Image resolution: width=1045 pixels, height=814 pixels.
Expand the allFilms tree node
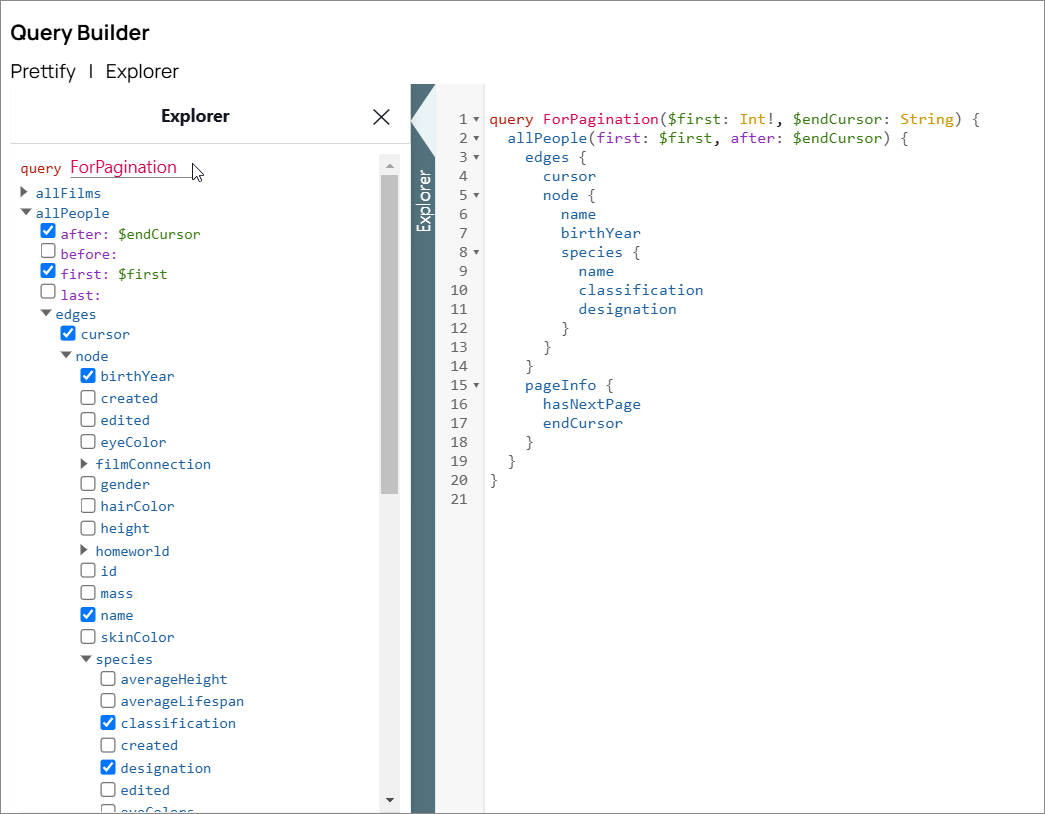tap(25, 192)
